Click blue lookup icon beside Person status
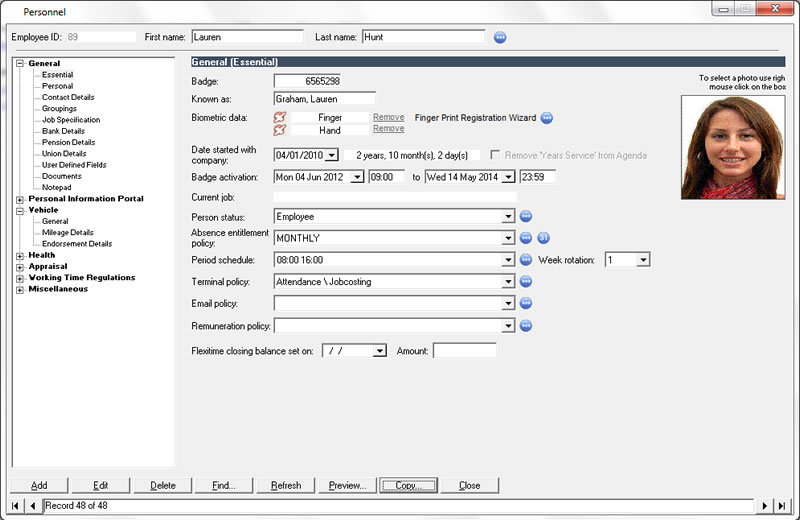The width and height of the screenshot is (800, 520). tap(526, 216)
